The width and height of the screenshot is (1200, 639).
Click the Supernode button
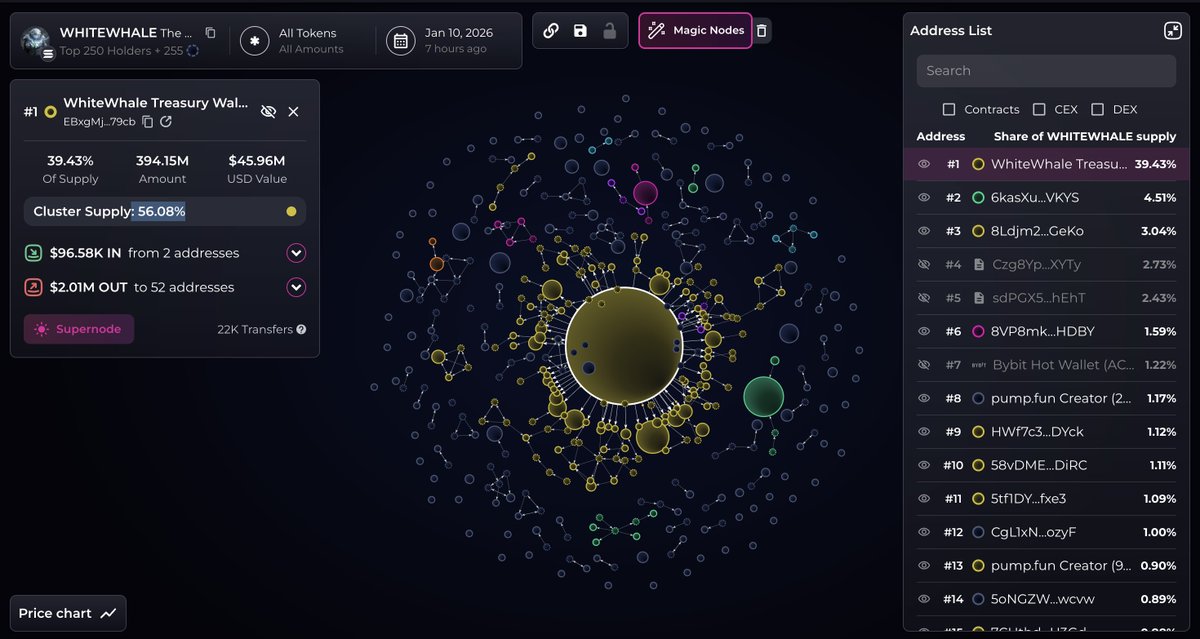click(x=79, y=329)
